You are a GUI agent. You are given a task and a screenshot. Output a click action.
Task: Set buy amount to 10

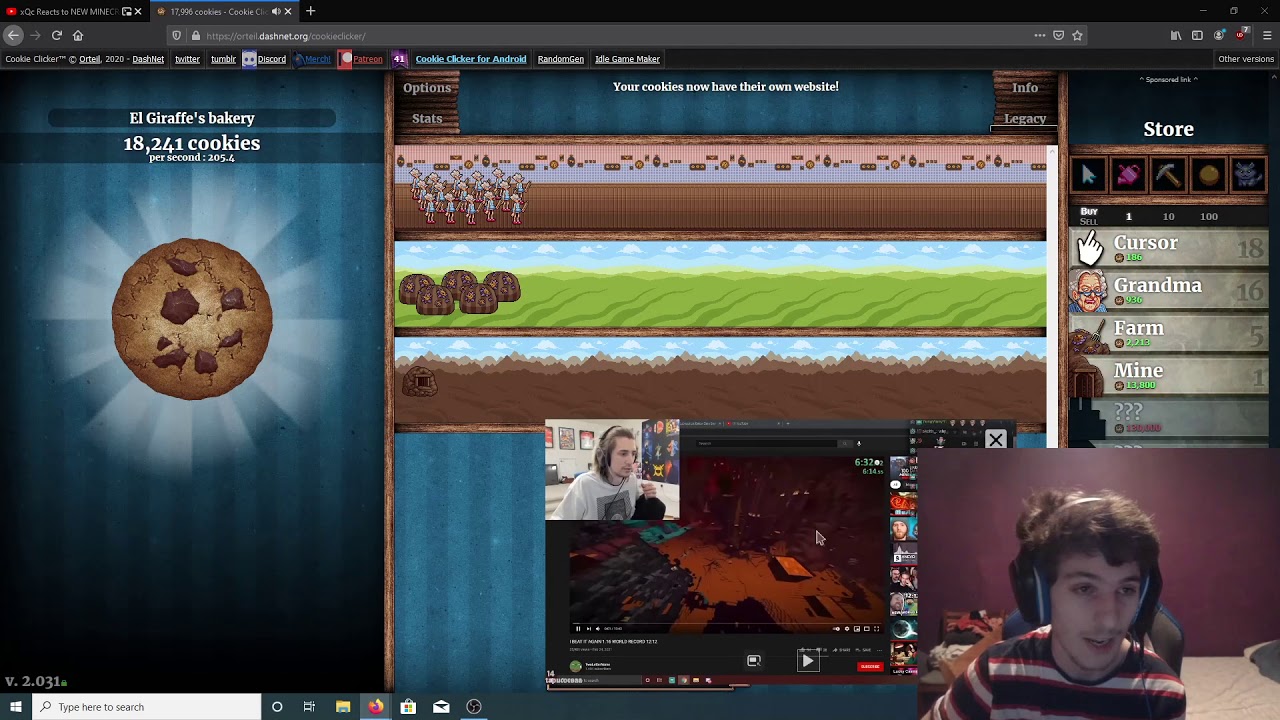coord(1168,216)
